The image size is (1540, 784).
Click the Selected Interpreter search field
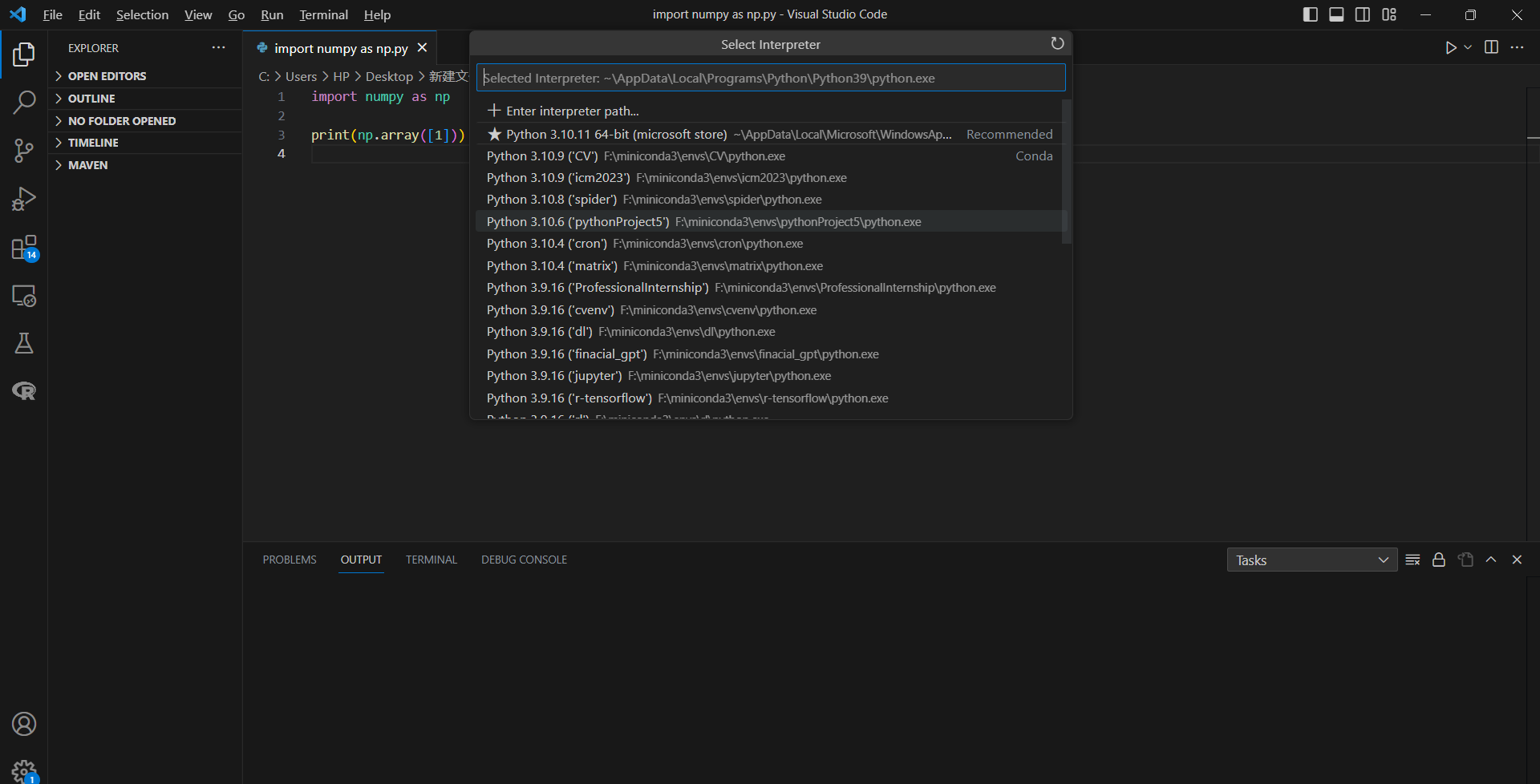pyautogui.click(x=771, y=78)
